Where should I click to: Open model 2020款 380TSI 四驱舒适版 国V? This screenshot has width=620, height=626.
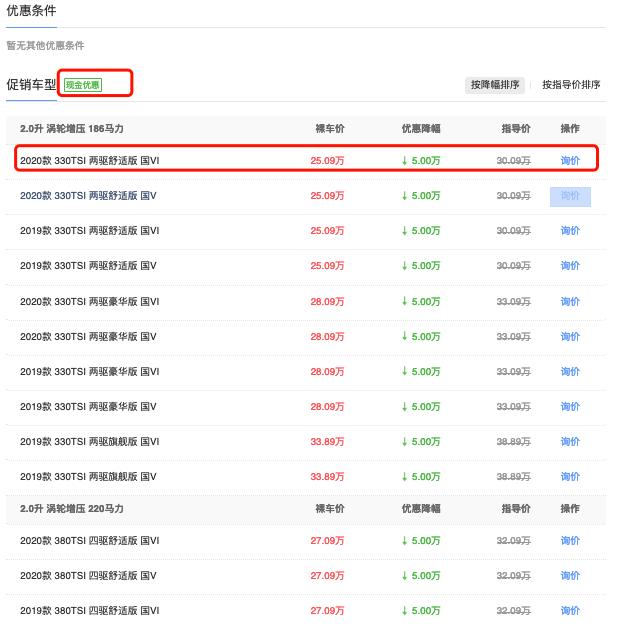[x=88, y=576]
